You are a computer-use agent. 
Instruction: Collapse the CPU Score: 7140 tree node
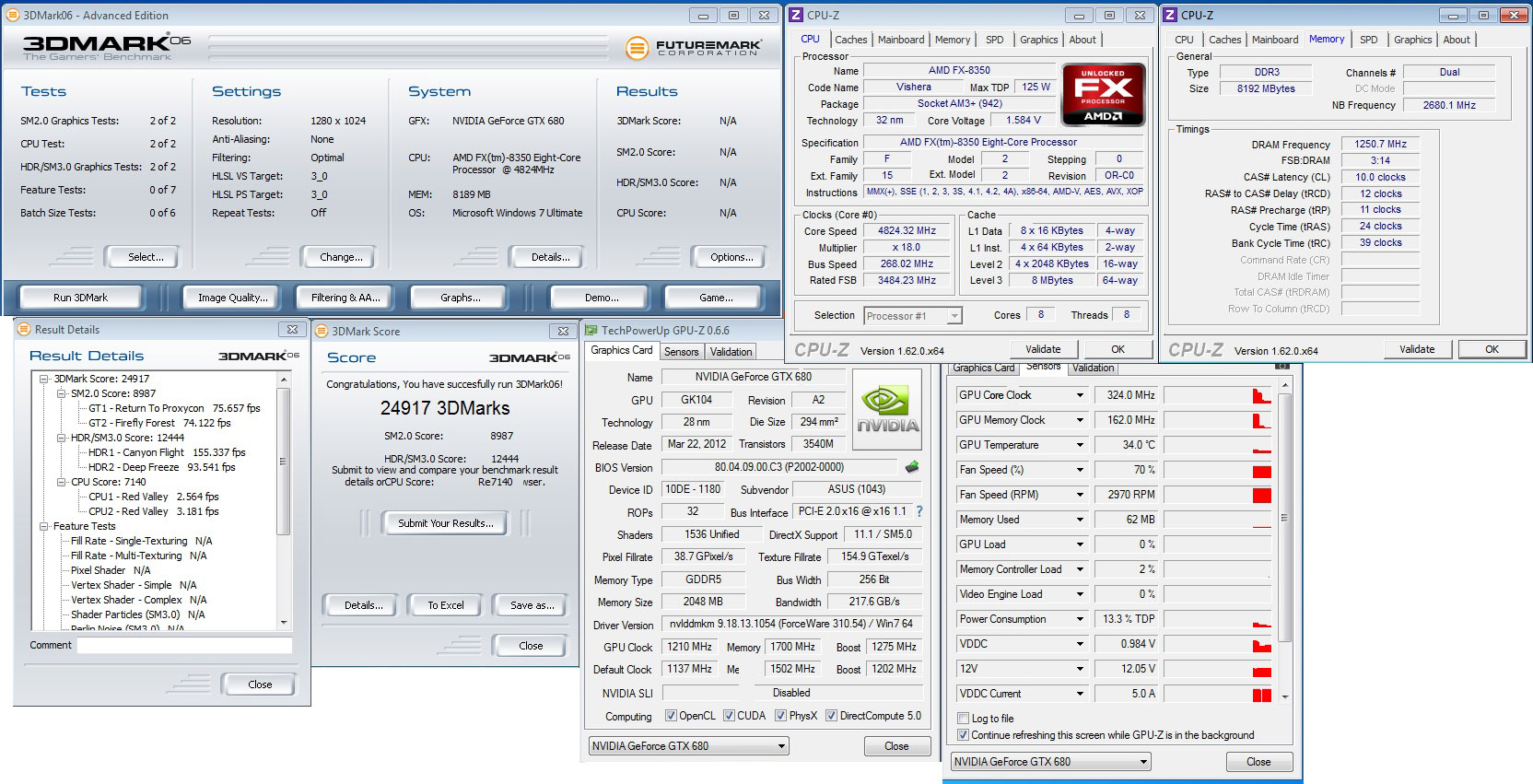pos(62,482)
